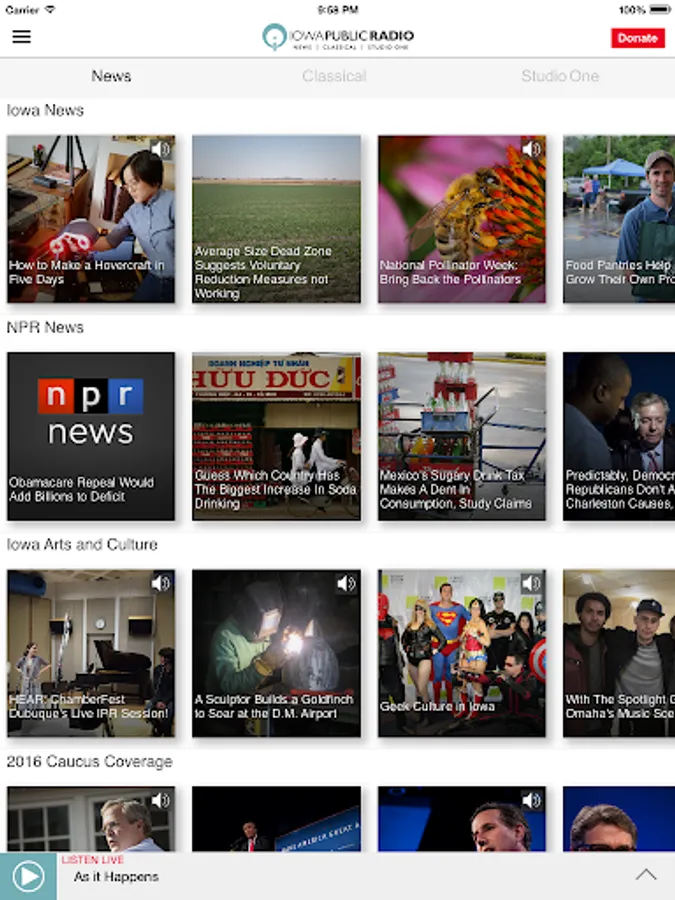
Task: Play audio icon on ChamberFest Dubuque story
Action: coord(161,584)
